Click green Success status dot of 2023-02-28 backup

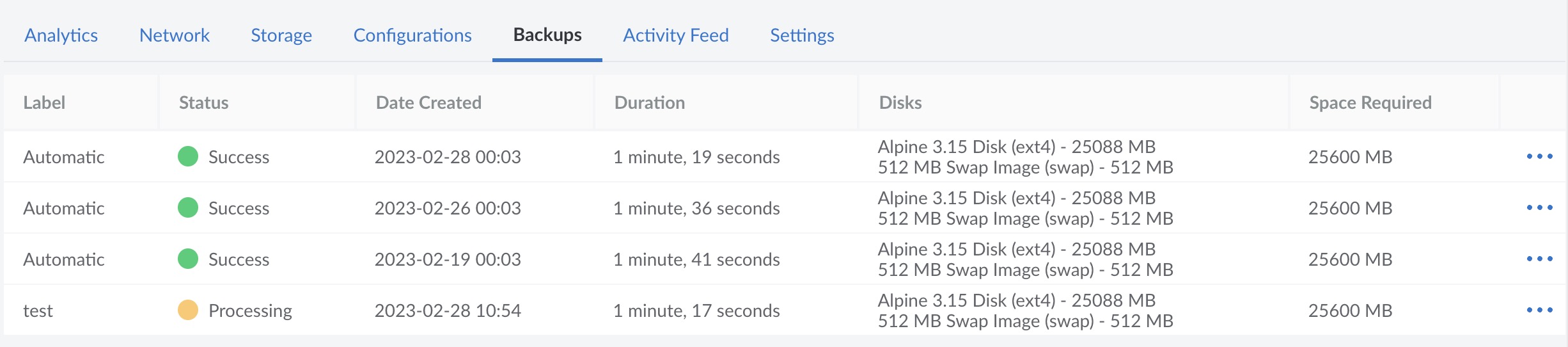(x=188, y=157)
